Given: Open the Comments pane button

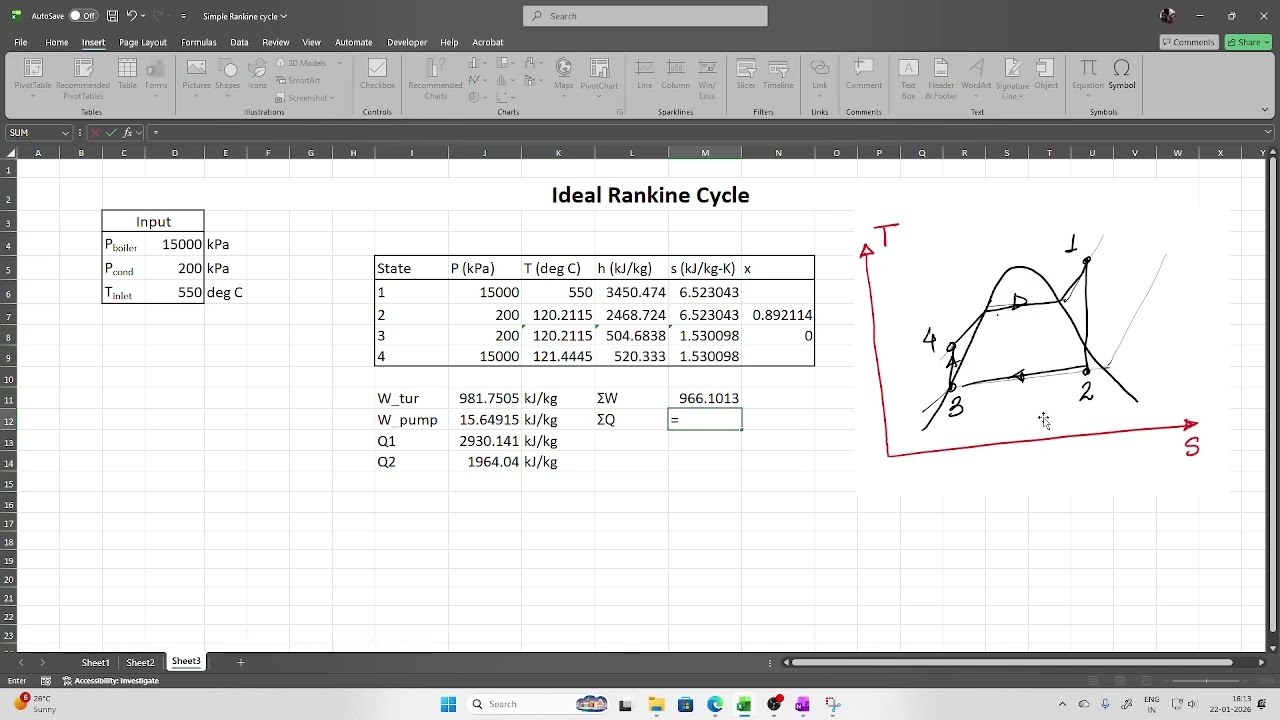Looking at the screenshot, I should point(1188,42).
